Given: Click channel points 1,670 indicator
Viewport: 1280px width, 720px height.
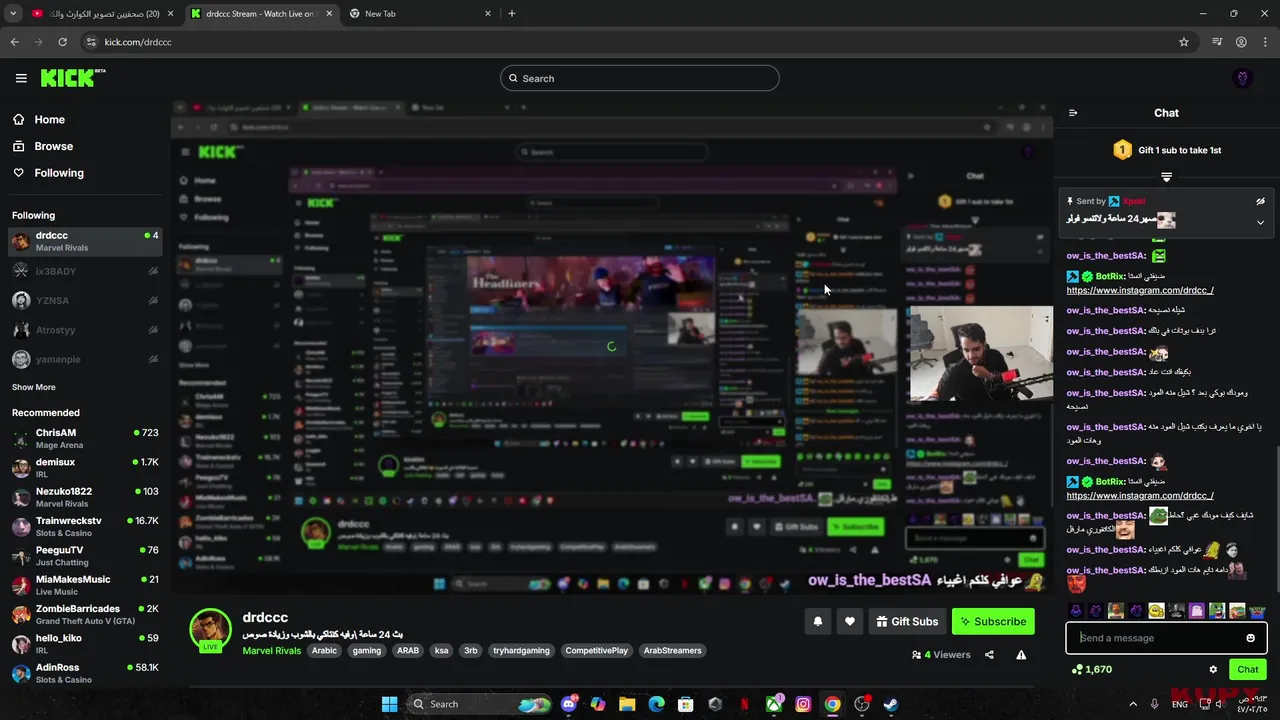Looking at the screenshot, I should pyautogui.click(x=1091, y=670).
